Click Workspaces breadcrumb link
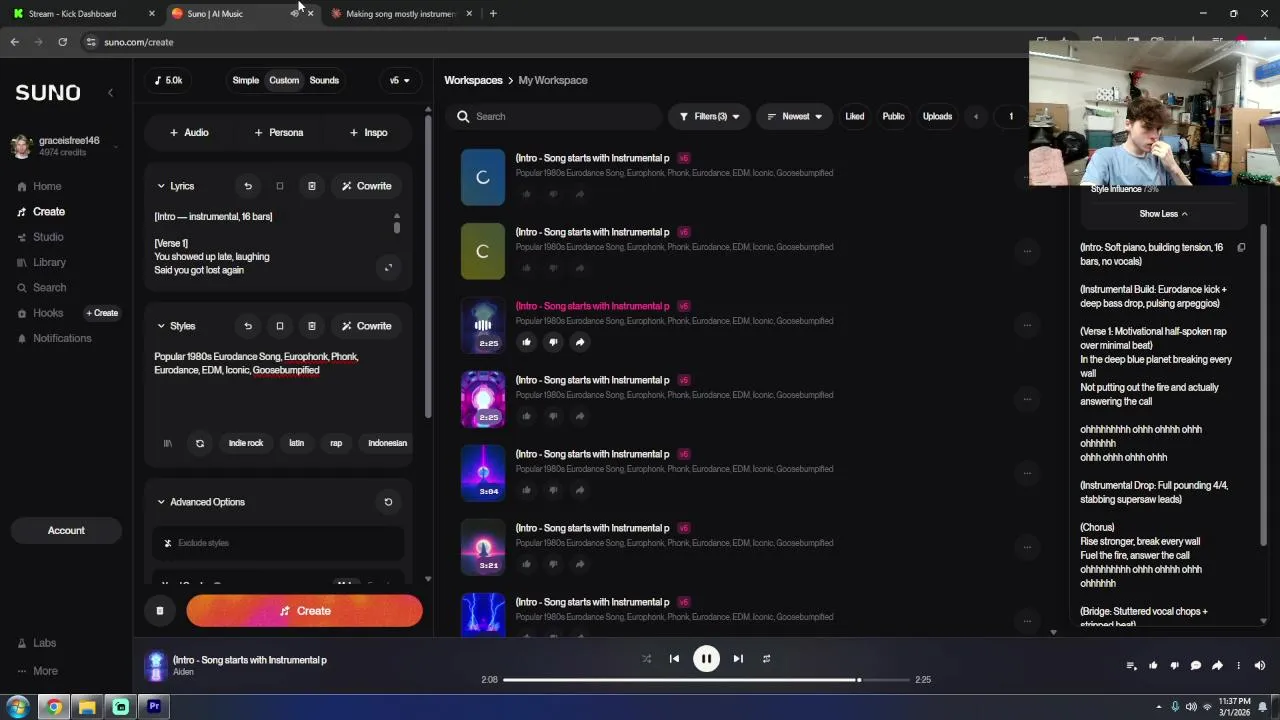 (x=473, y=80)
